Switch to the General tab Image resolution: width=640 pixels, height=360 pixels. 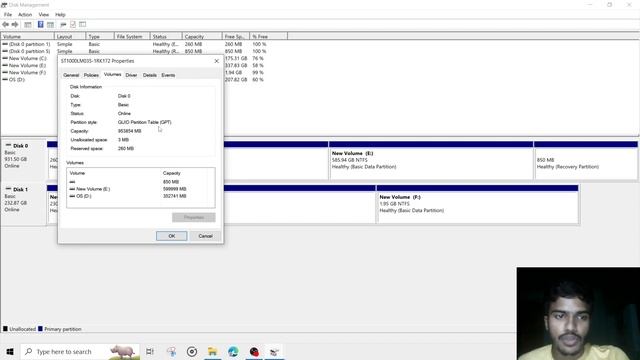pyautogui.click(x=71, y=76)
